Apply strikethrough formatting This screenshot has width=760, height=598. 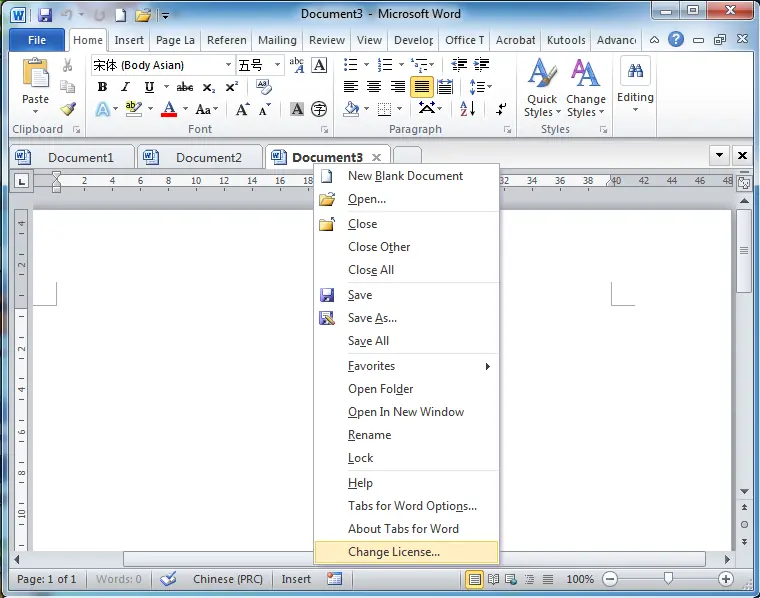click(x=185, y=87)
